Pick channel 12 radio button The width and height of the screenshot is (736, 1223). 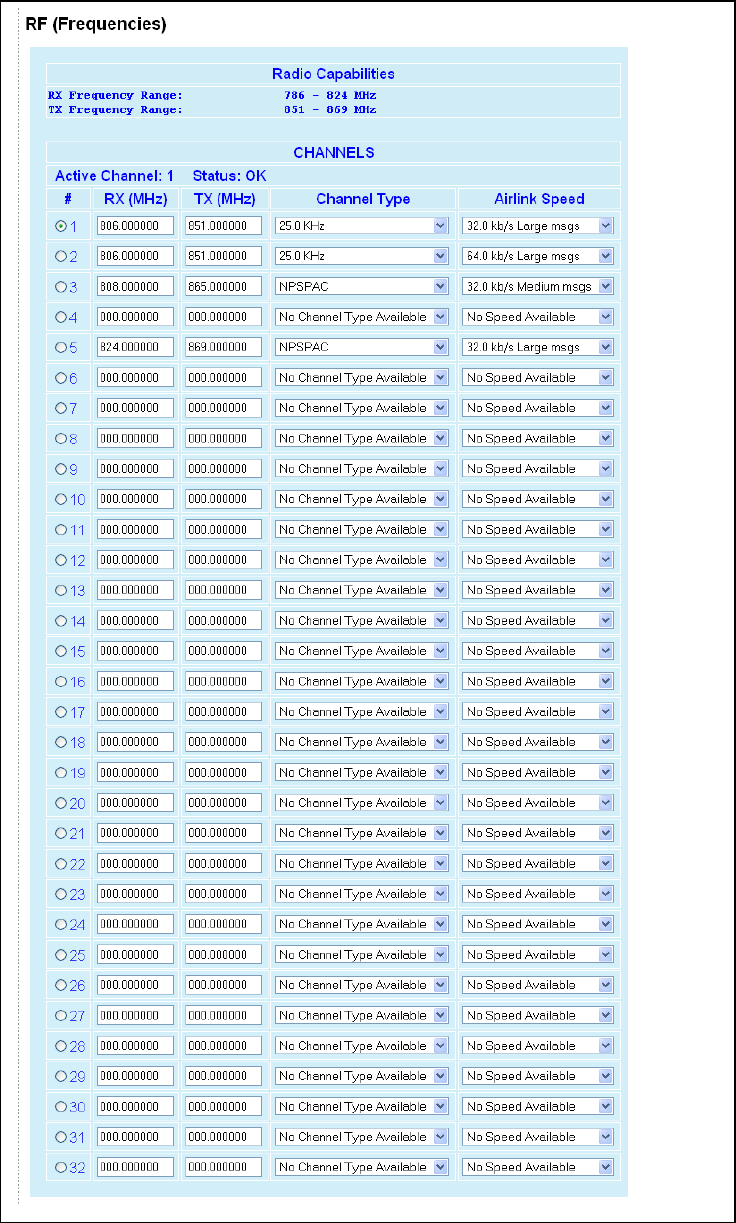pos(60,560)
